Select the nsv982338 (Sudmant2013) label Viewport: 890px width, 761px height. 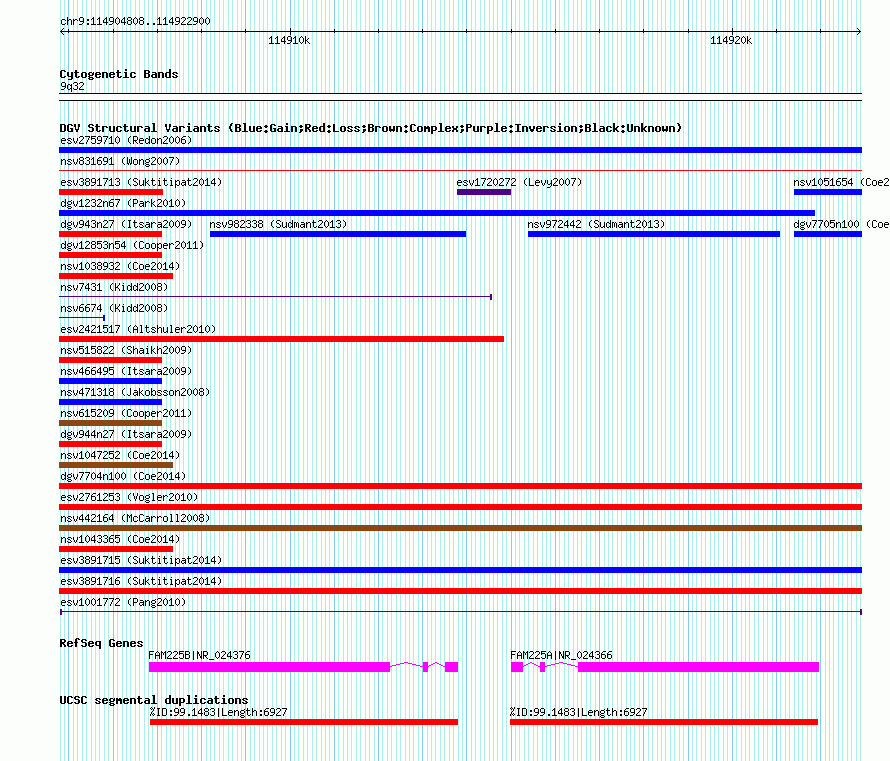278,224
